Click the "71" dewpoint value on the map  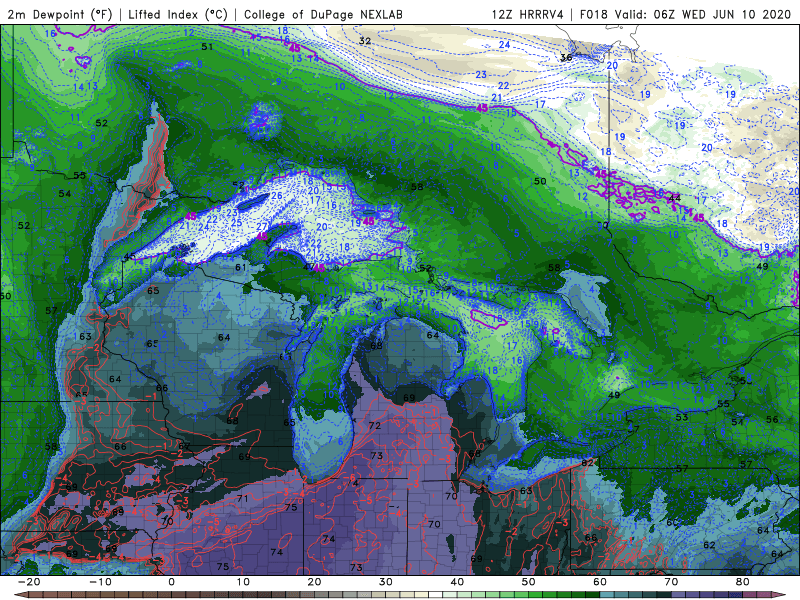click(242, 498)
